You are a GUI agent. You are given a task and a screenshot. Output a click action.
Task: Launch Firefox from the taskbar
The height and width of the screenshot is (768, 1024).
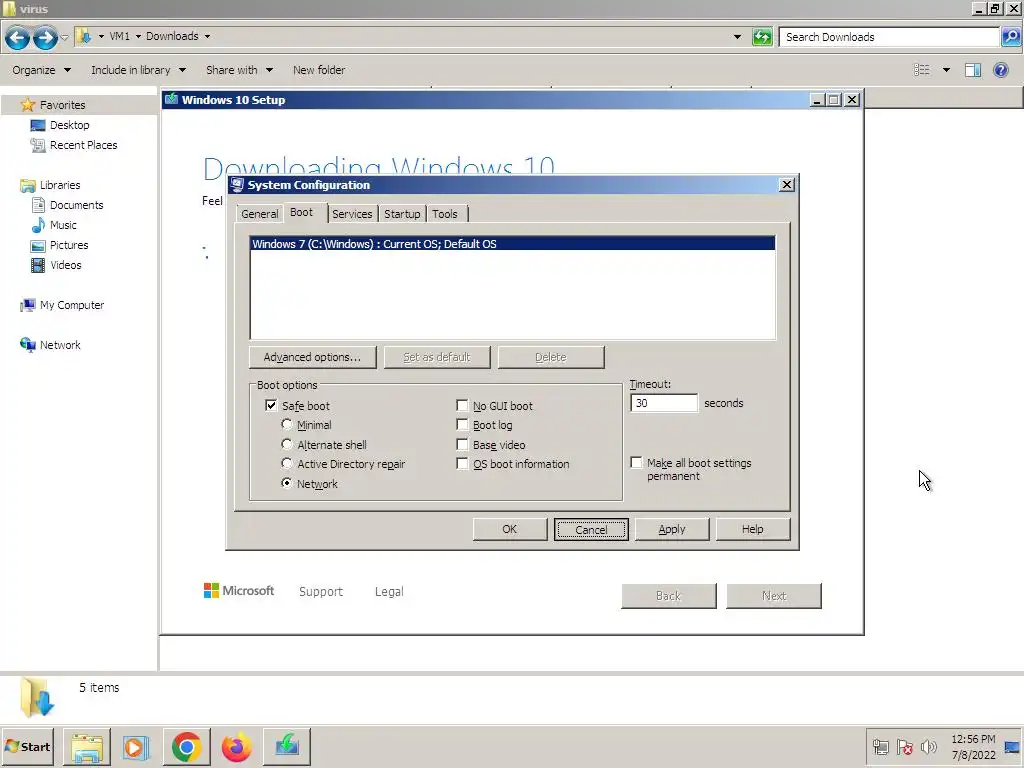pos(236,746)
